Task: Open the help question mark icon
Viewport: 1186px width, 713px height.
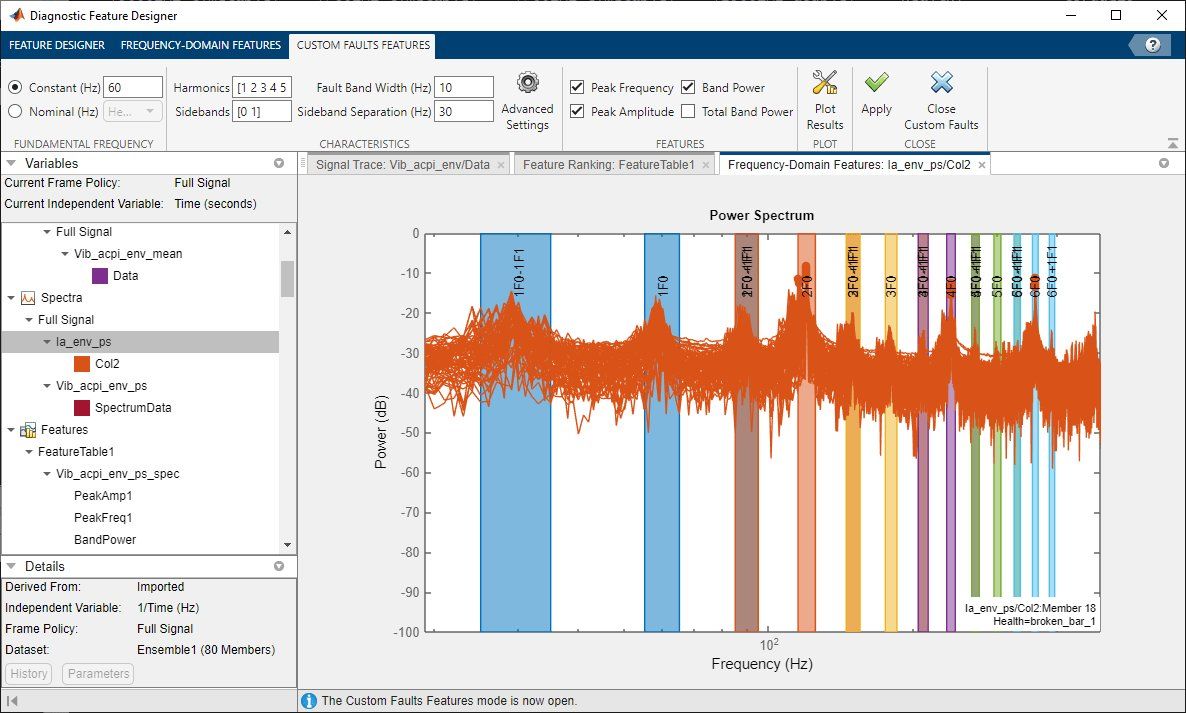Action: pyautogui.click(x=1153, y=45)
